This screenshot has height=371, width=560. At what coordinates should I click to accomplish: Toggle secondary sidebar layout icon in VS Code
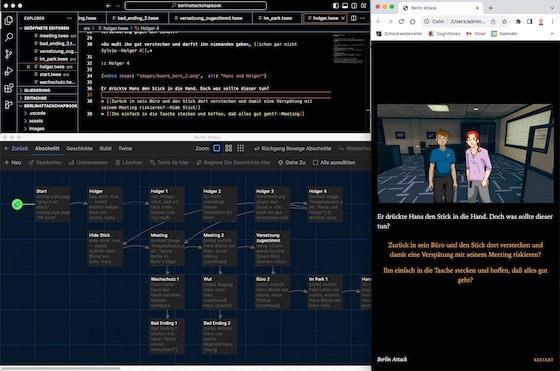pos(354,6)
